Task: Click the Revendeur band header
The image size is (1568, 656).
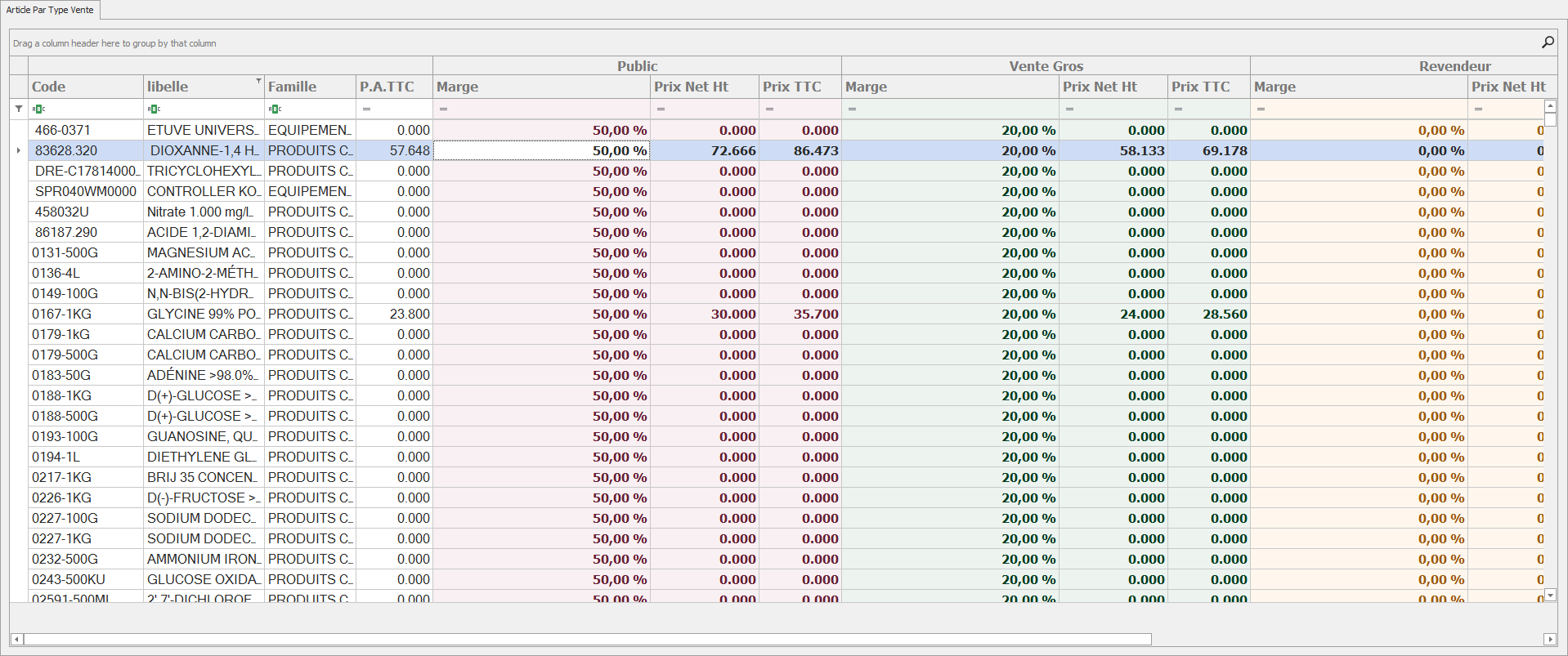Action: click(1454, 66)
